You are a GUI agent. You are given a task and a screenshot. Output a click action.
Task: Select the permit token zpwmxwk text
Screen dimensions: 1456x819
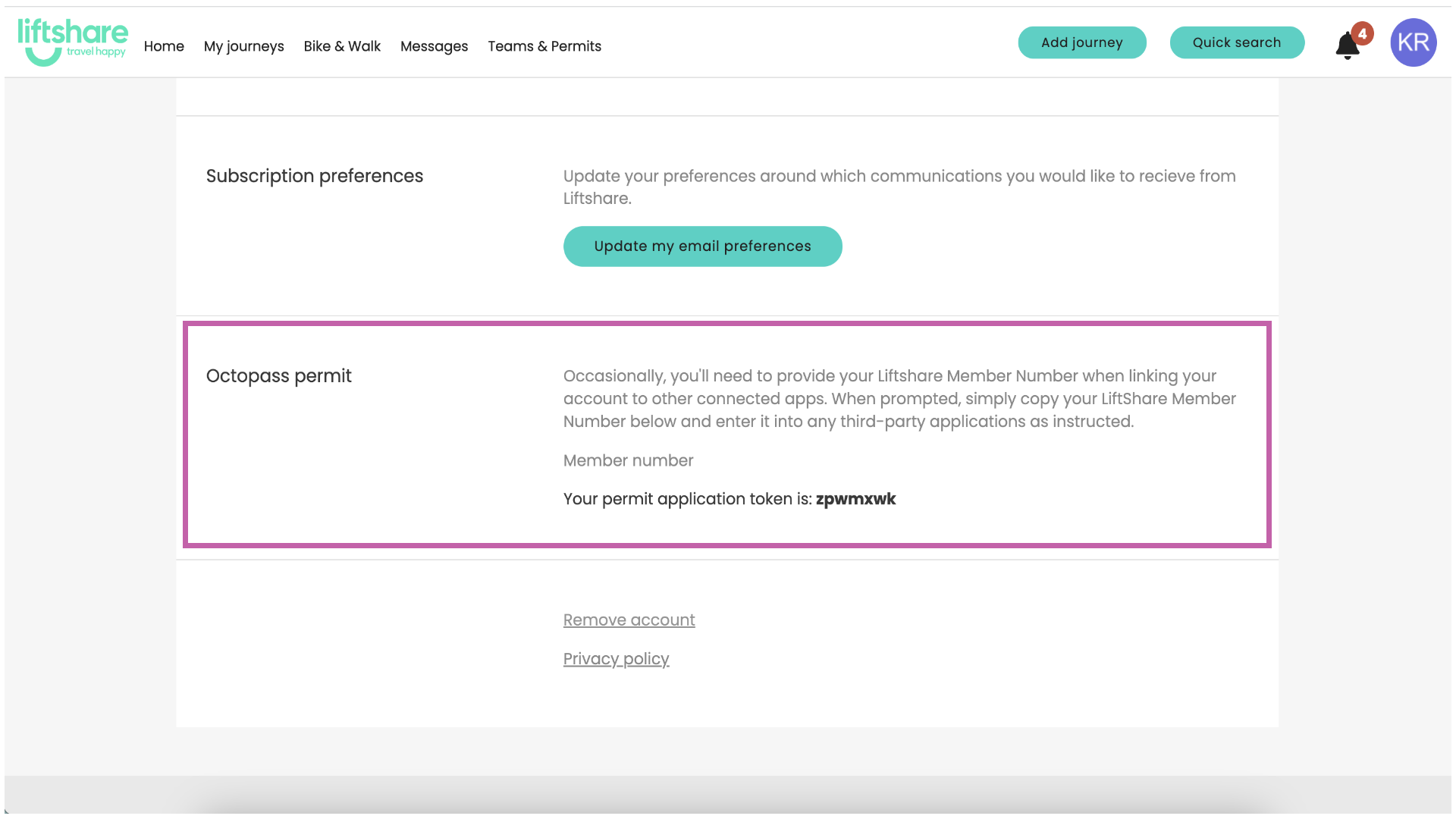[x=856, y=499]
